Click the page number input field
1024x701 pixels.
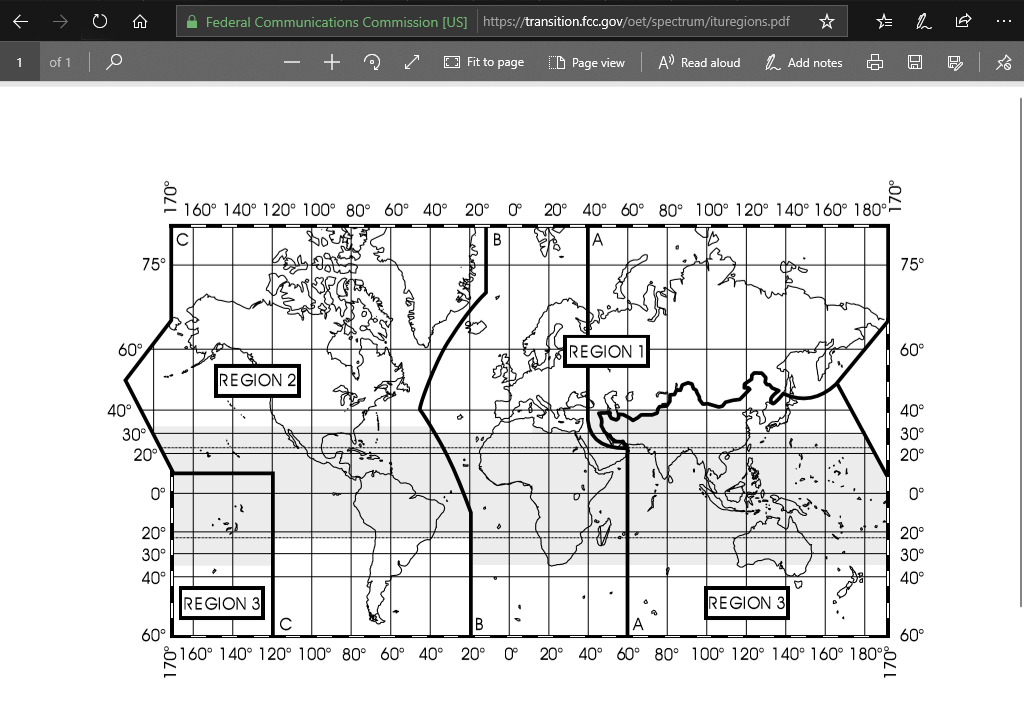point(20,62)
